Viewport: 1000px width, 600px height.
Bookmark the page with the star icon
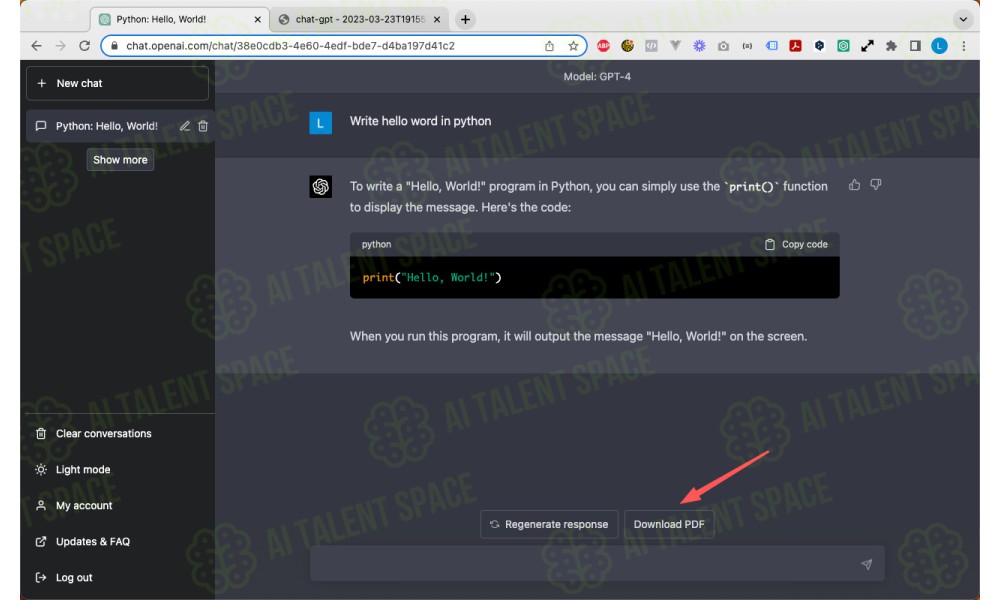(x=573, y=46)
